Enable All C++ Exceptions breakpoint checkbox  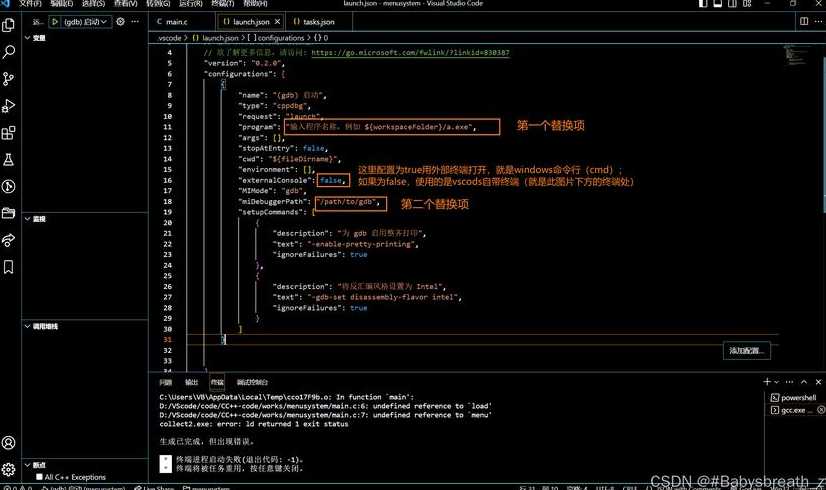pos(39,477)
